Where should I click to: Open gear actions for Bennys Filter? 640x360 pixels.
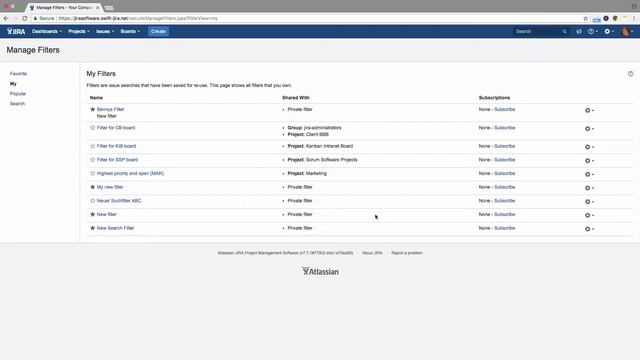point(589,111)
